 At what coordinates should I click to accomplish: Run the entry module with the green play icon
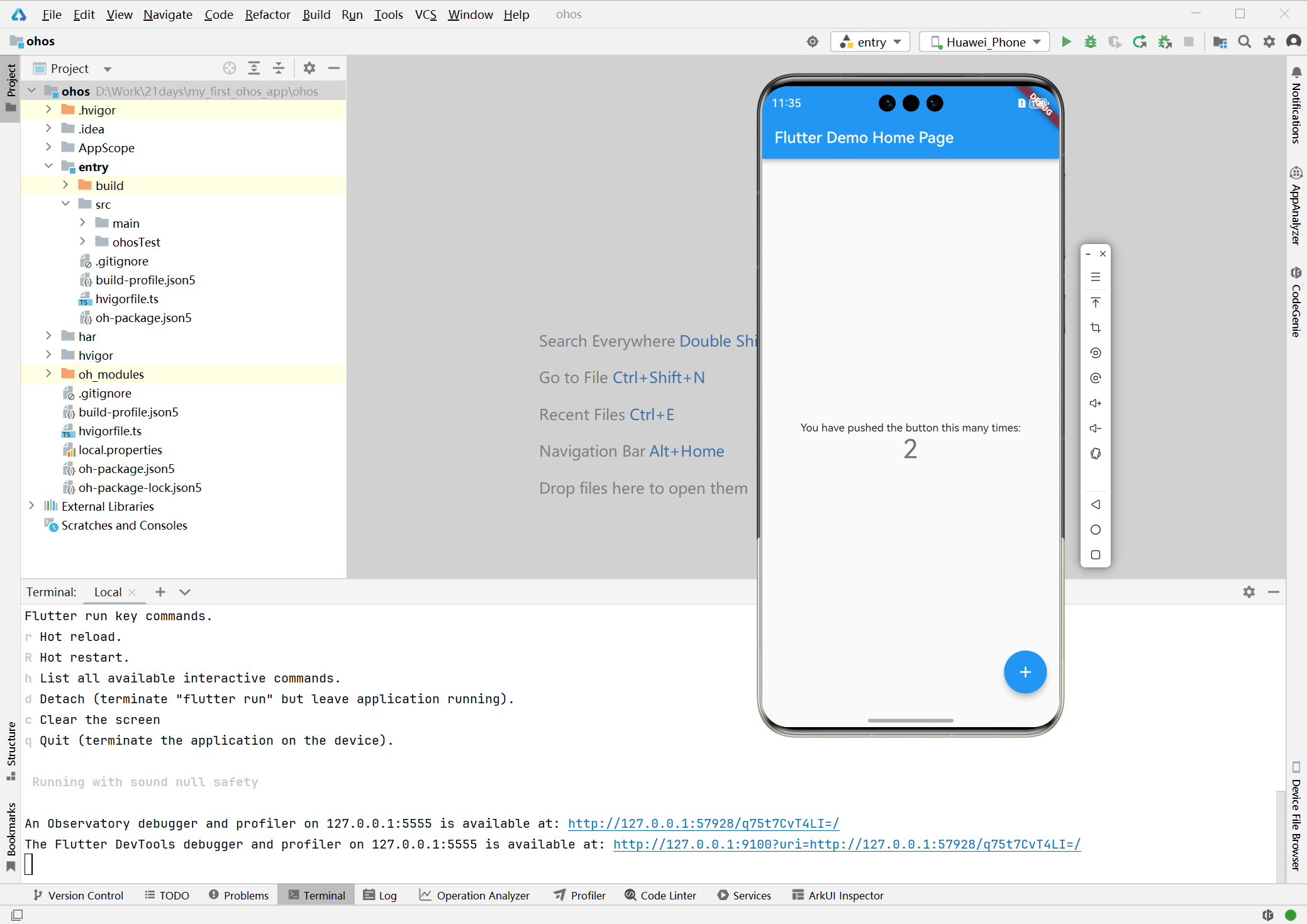pyautogui.click(x=1066, y=42)
